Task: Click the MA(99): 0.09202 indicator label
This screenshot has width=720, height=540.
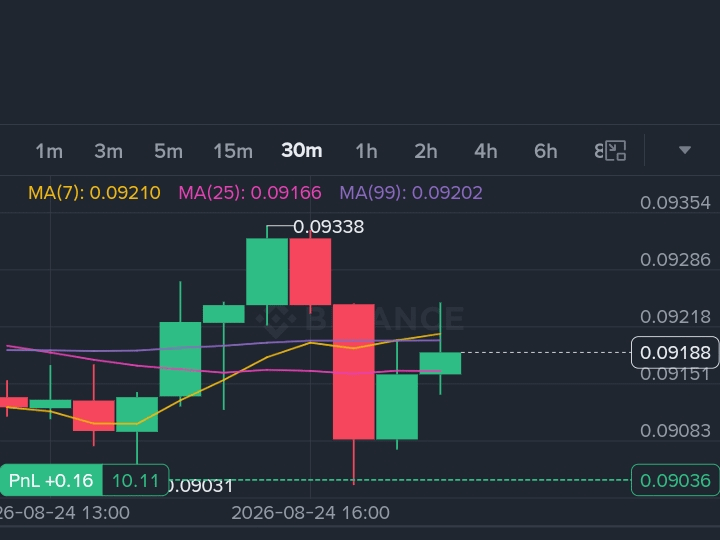Action: [x=411, y=192]
